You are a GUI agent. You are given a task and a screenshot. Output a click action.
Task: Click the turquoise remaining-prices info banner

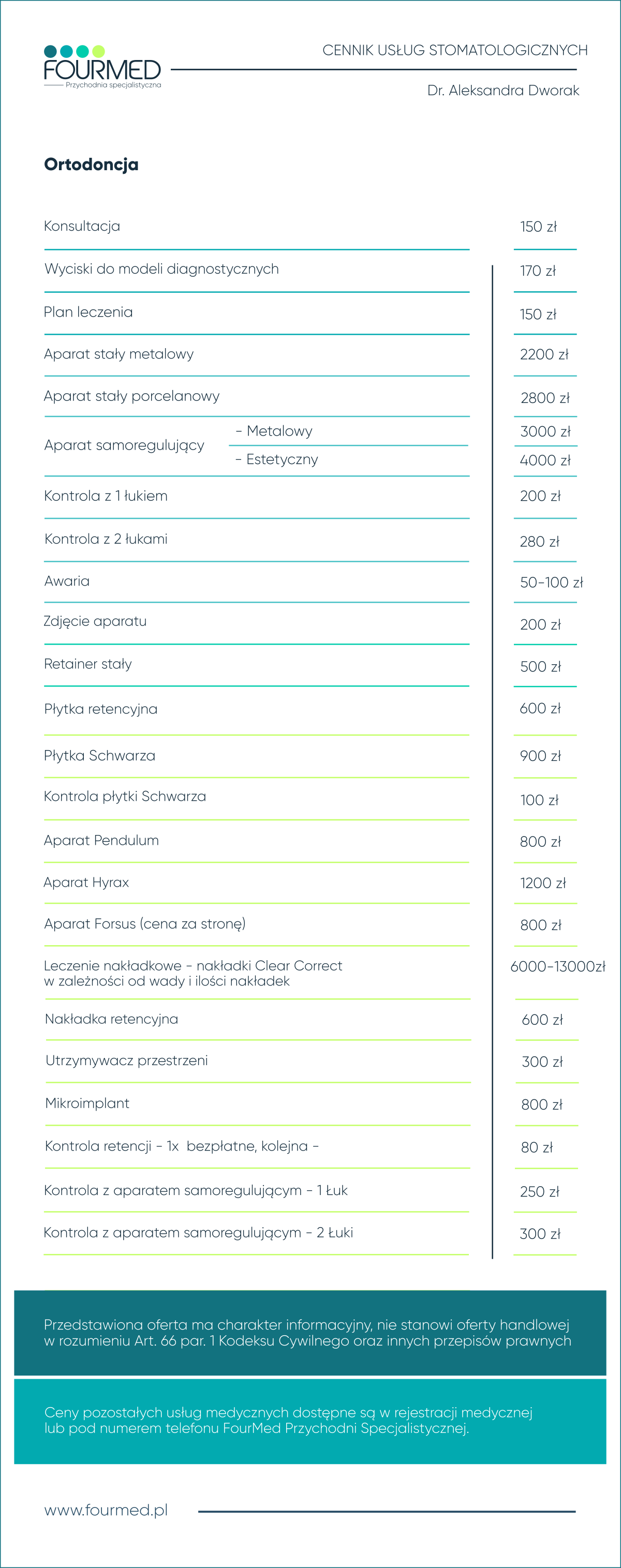pyautogui.click(x=310, y=1421)
